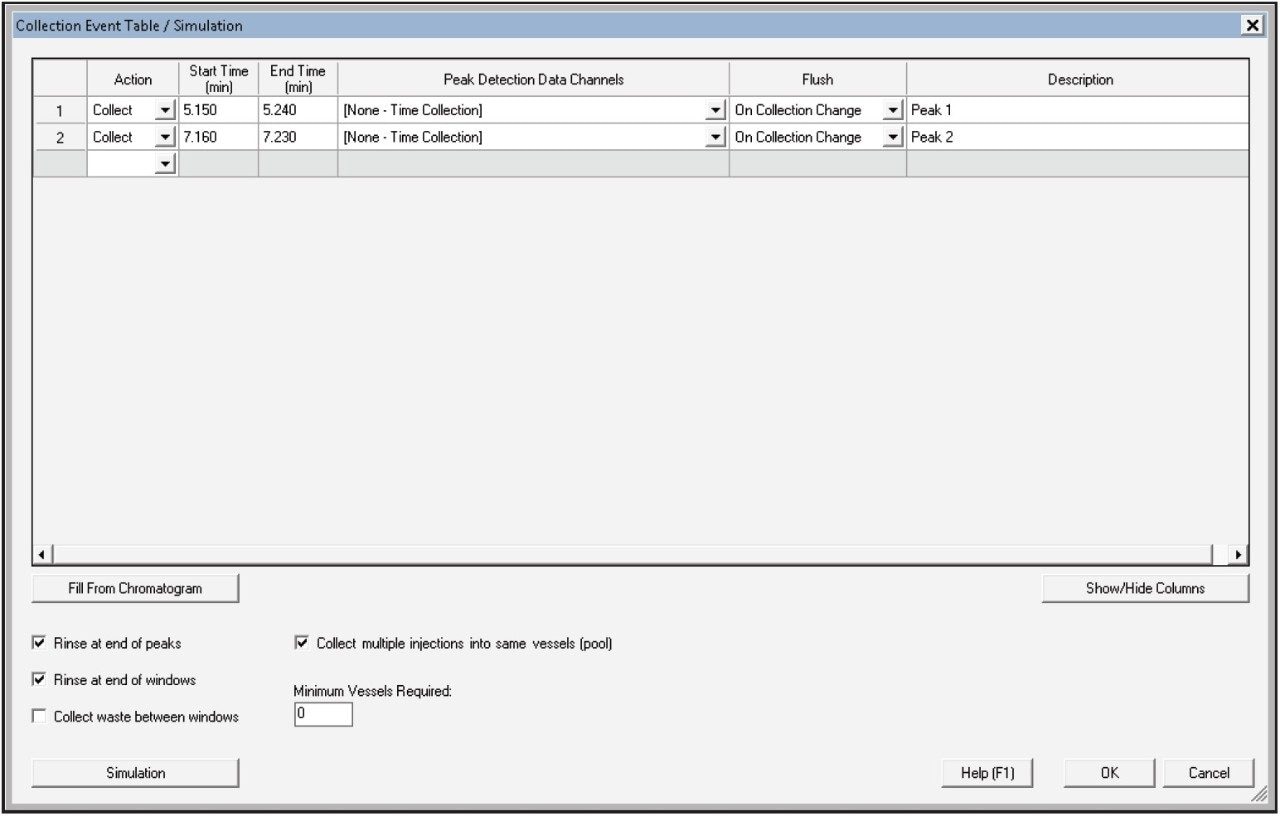
Task: Select row header 2
Action: coord(60,138)
